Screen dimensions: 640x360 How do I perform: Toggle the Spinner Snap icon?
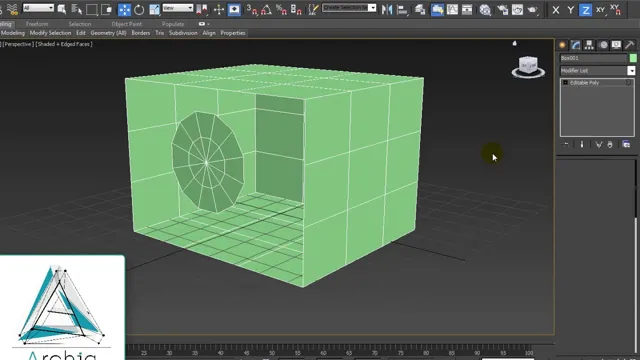tap(296, 9)
